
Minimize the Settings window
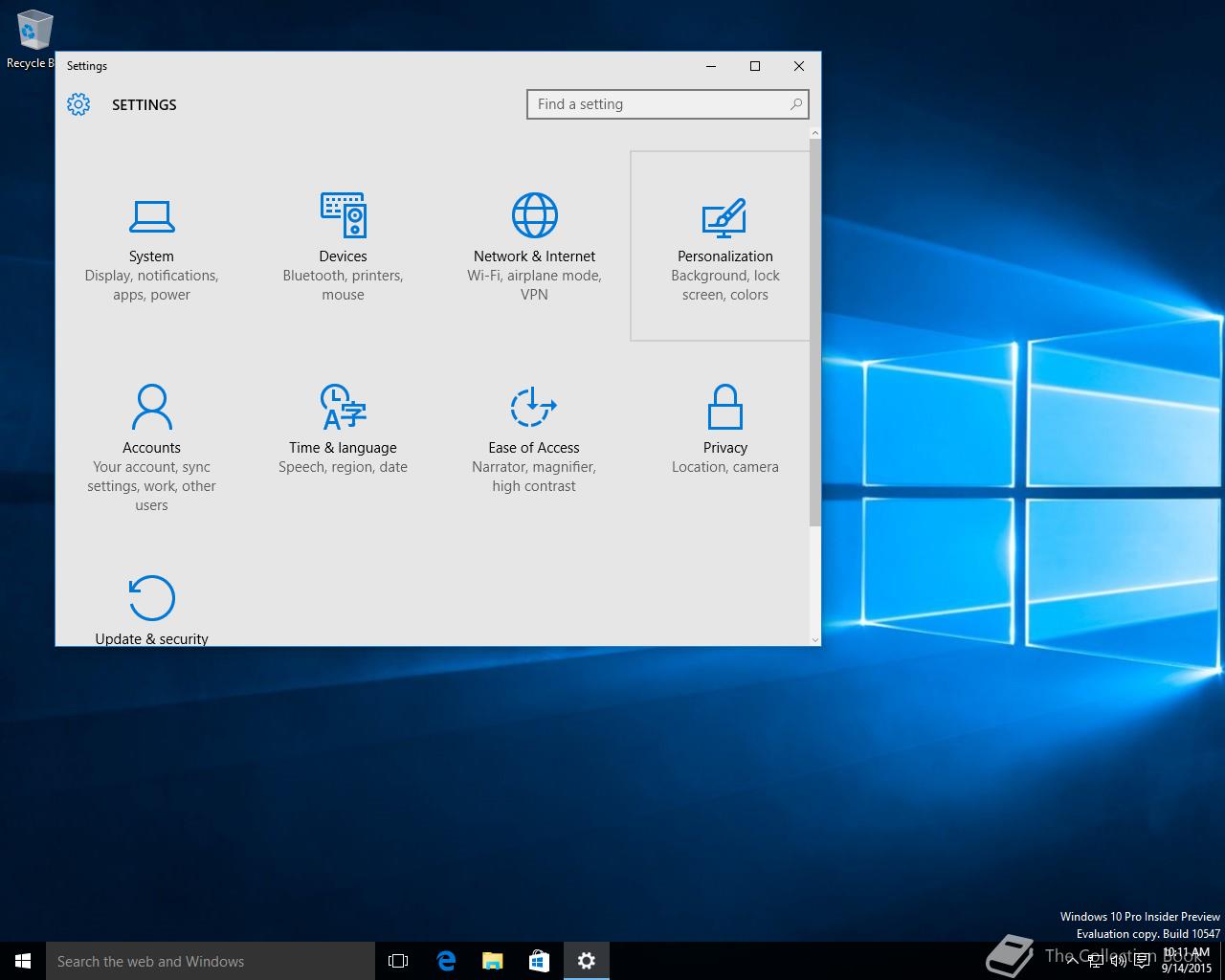(x=711, y=66)
